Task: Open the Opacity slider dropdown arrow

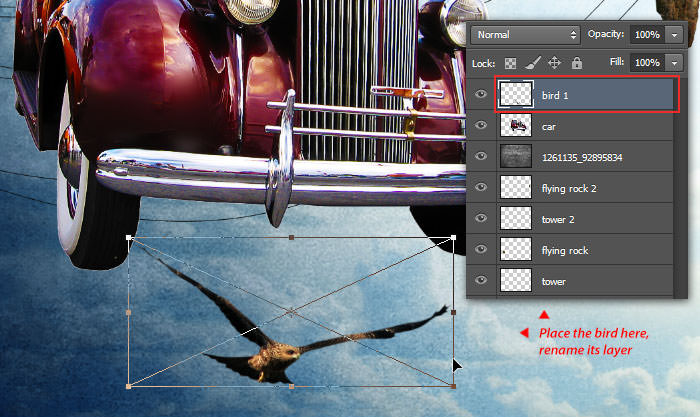Action: [674, 35]
